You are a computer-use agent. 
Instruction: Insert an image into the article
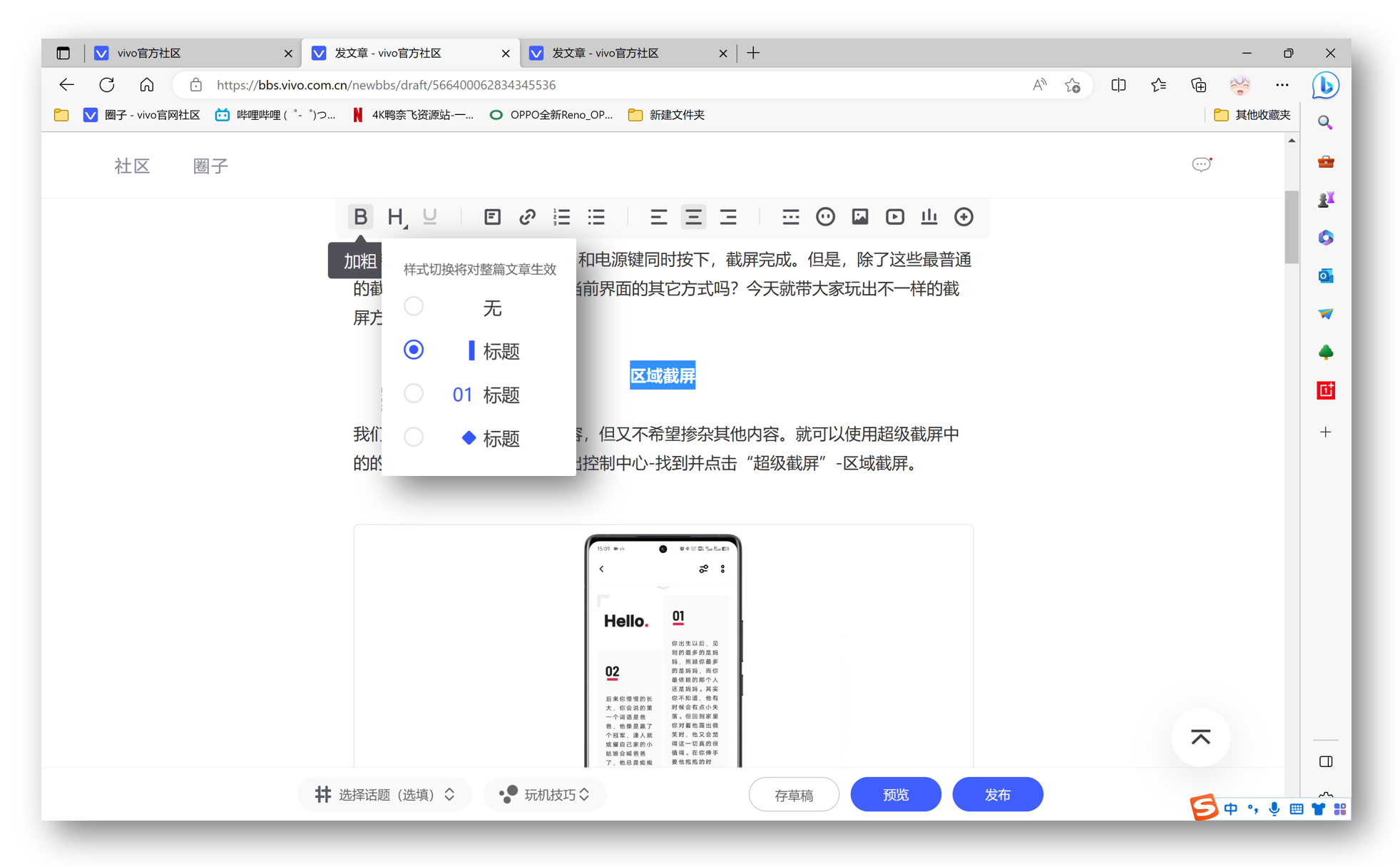click(x=860, y=216)
